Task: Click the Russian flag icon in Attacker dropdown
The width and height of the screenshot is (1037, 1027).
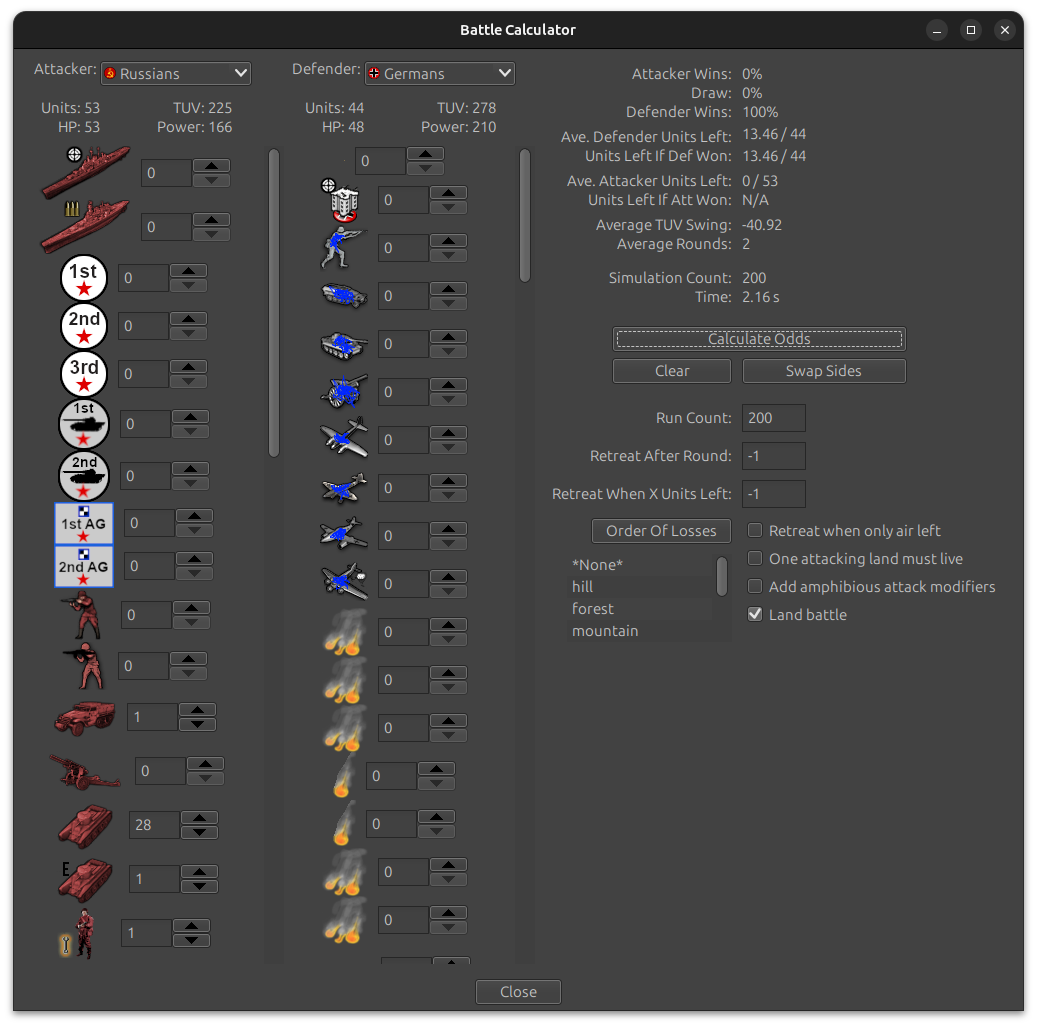Action: click(x=110, y=73)
